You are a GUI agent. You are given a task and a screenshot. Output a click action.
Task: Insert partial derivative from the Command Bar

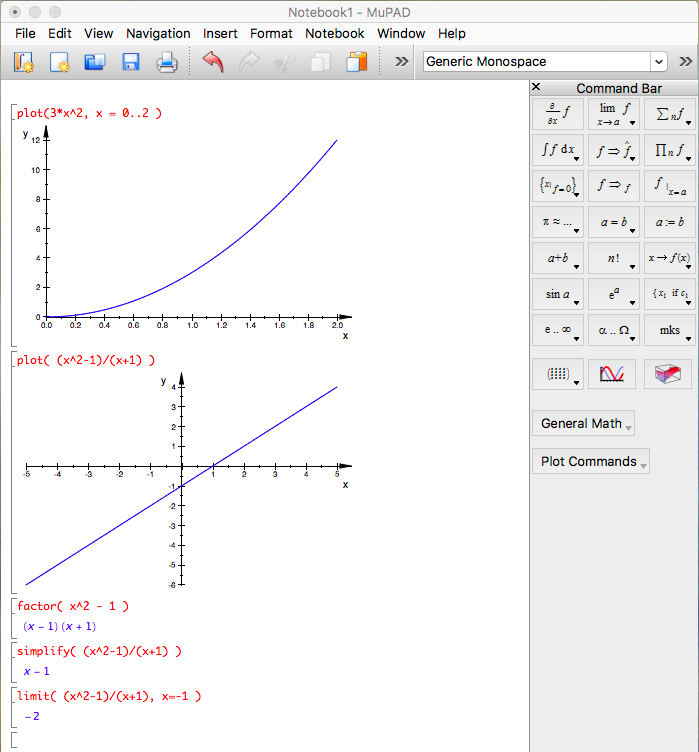(557, 114)
